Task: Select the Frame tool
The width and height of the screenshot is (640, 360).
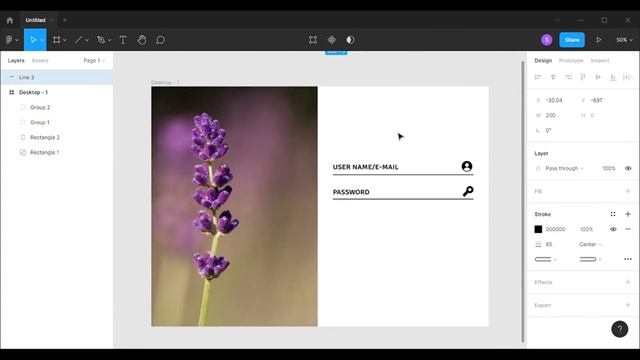Action: click(x=57, y=40)
